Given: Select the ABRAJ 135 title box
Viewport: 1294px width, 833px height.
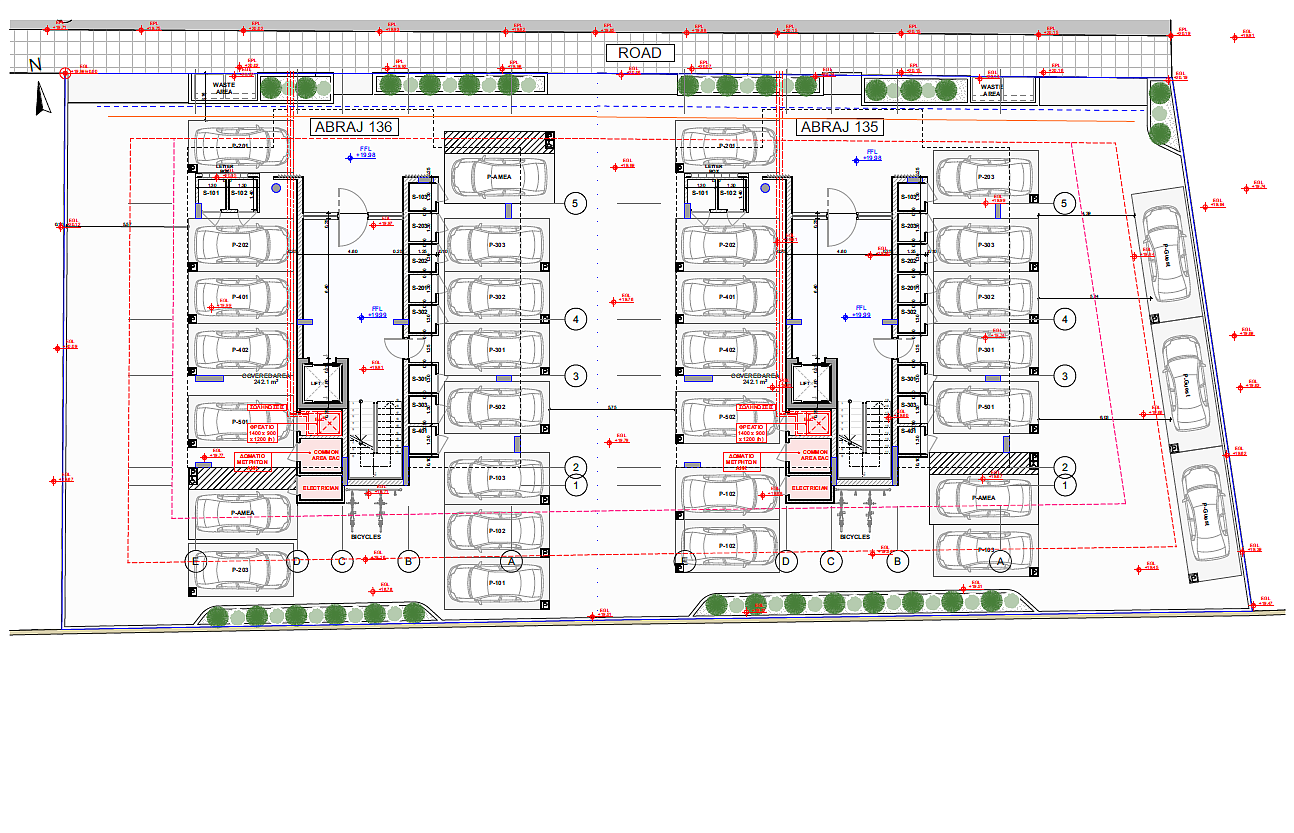Looking at the screenshot, I should [x=838, y=127].
